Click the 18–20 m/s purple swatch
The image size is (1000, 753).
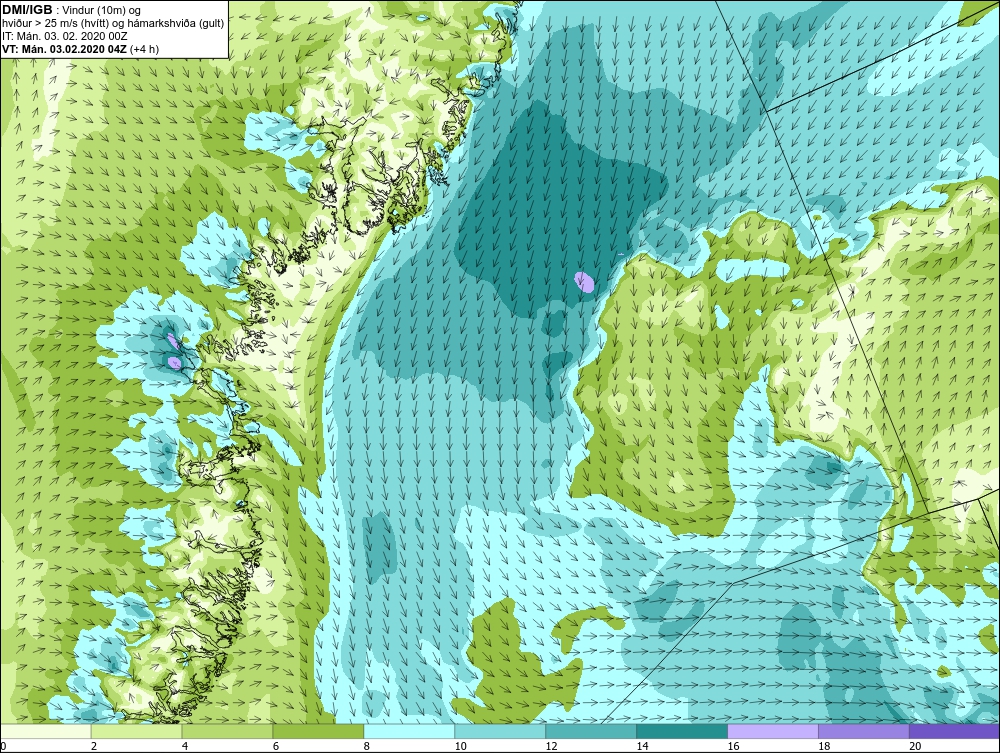tap(864, 731)
